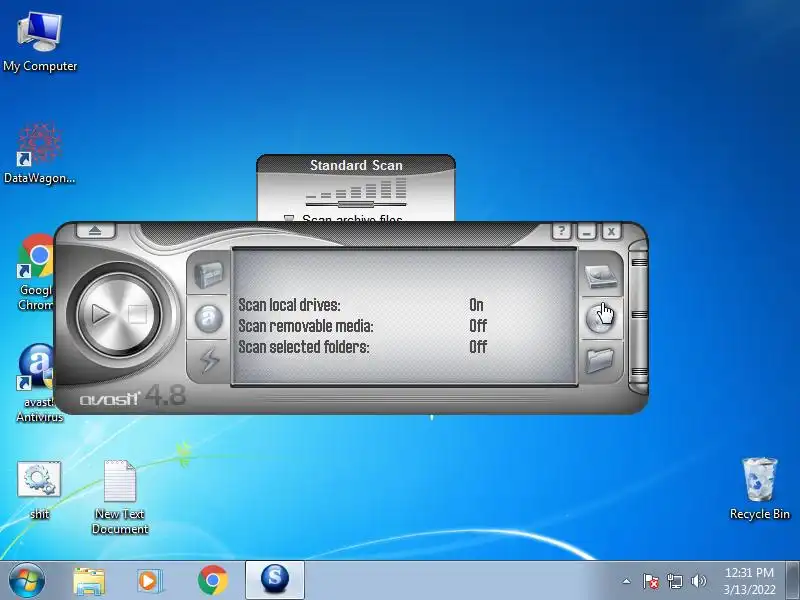Viewport: 800px width, 600px height.
Task: Show hidden tray icons arrow
Action: click(x=627, y=581)
